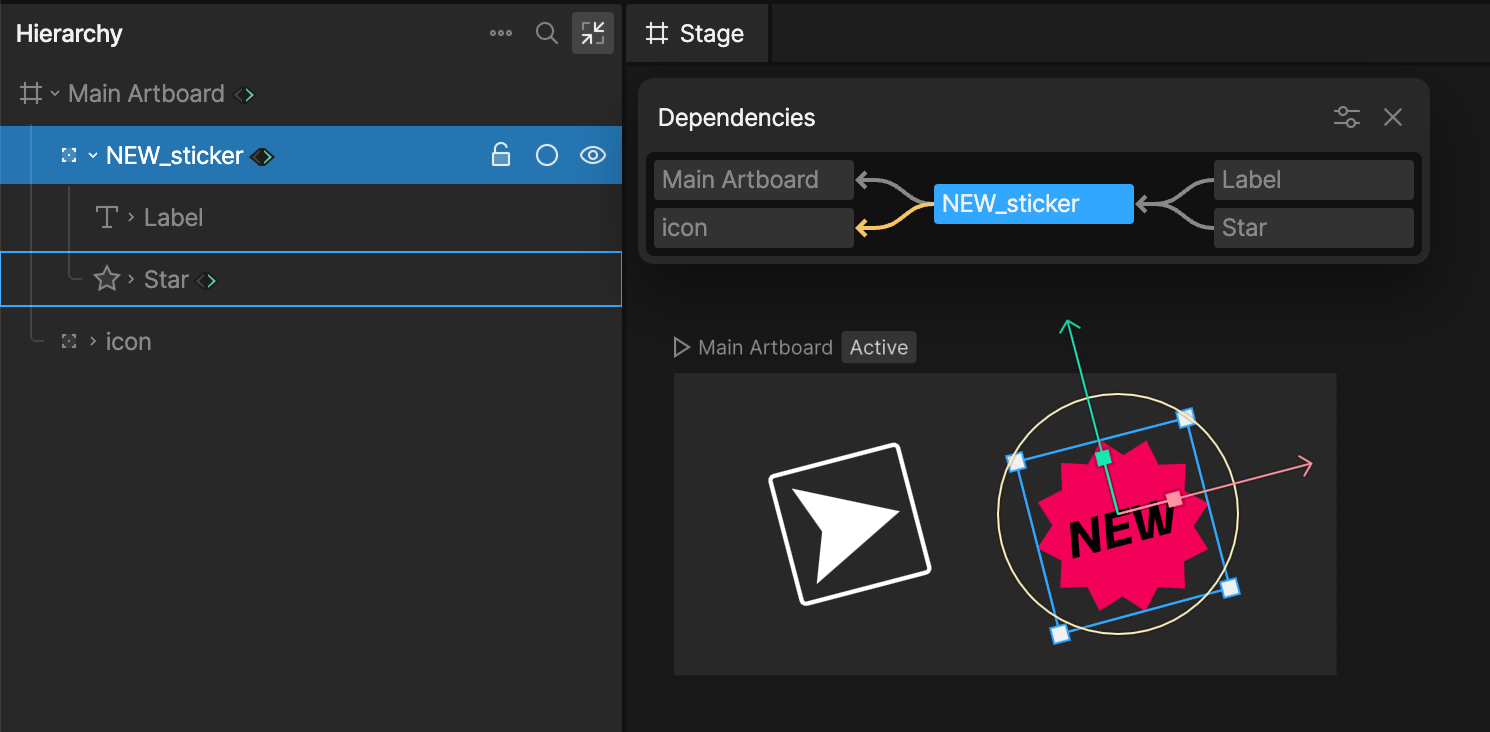Image resolution: width=1490 pixels, height=732 pixels.
Task: Click the top-right selection corner handle
Action: [1186, 417]
